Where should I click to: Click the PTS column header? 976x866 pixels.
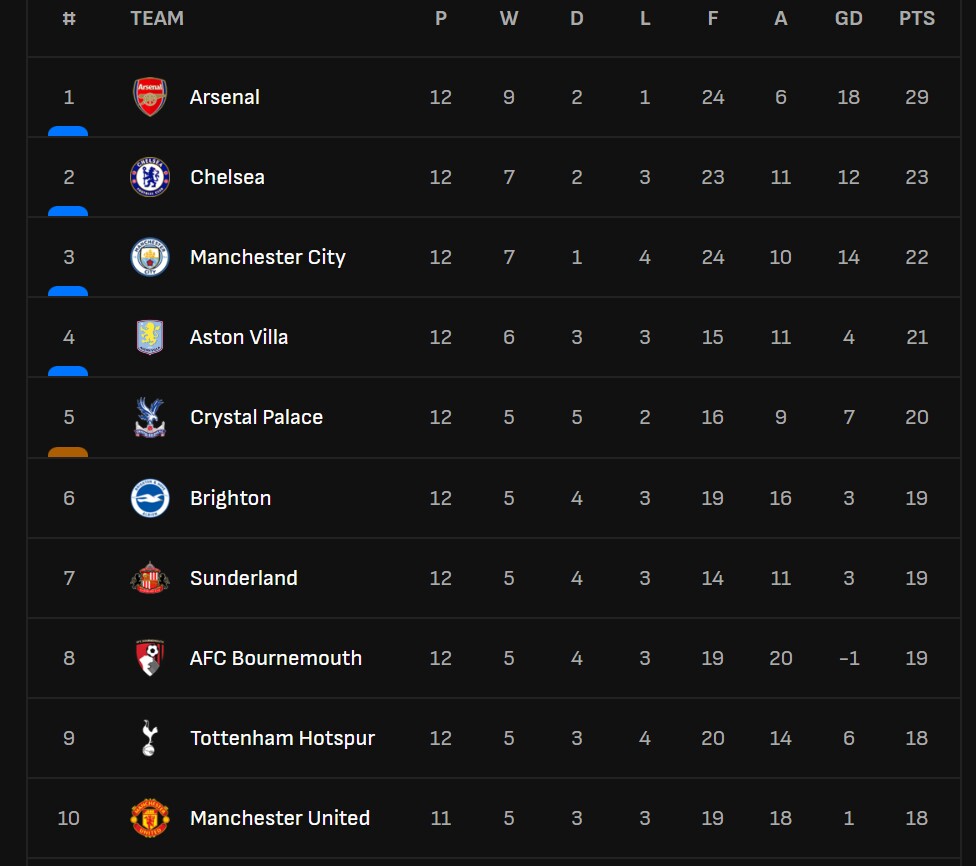click(917, 18)
